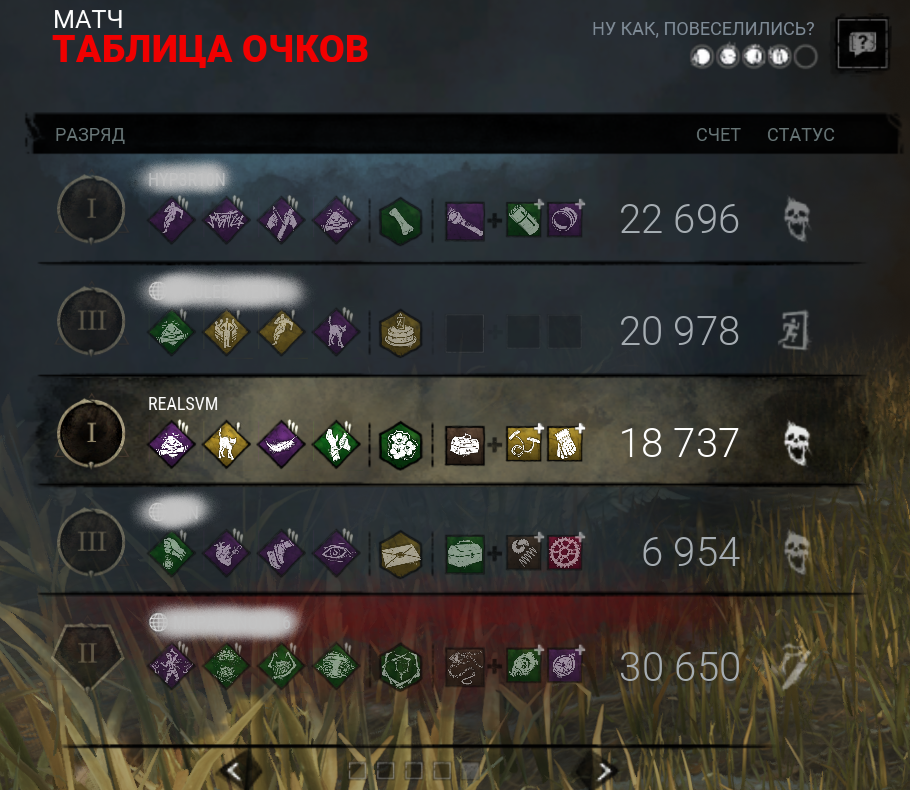Click the bone offering icon in first row
The height and width of the screenshot is (790, 910).
click(400, 221)
